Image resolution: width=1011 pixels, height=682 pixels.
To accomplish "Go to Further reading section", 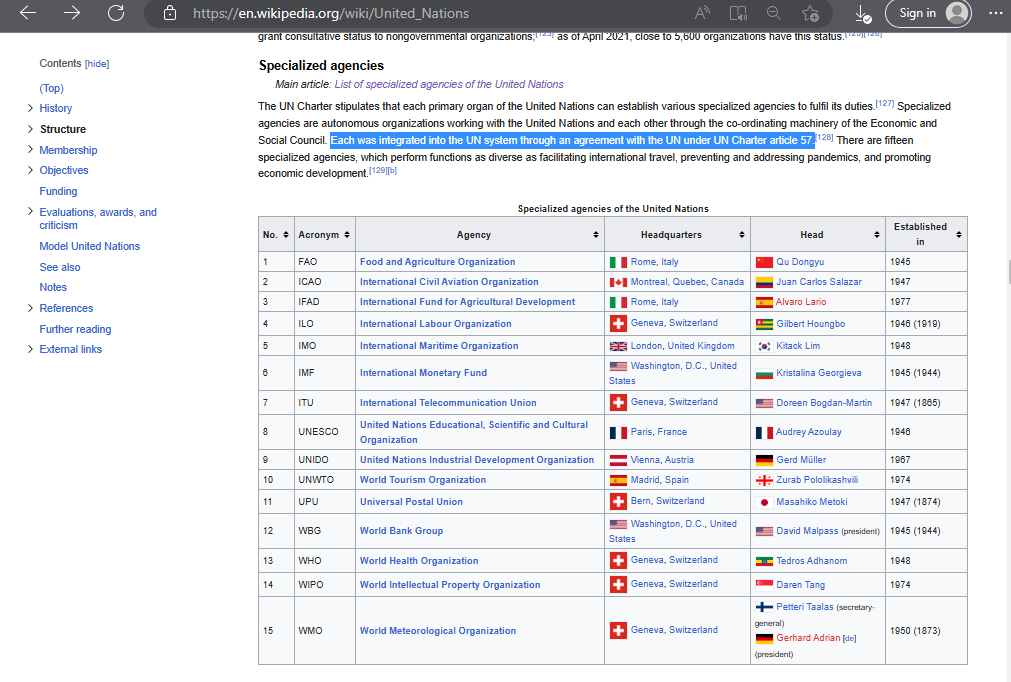I will pyautogui.click(x=75, y=329).
